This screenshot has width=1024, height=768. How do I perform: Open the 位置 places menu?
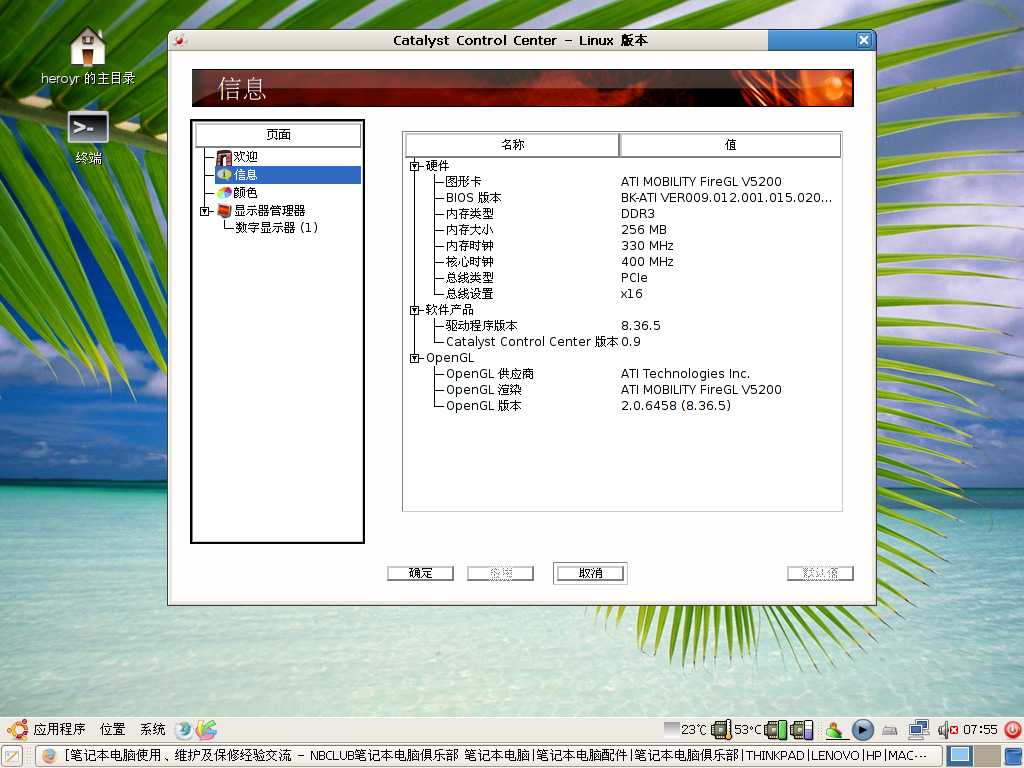point(113,730)
